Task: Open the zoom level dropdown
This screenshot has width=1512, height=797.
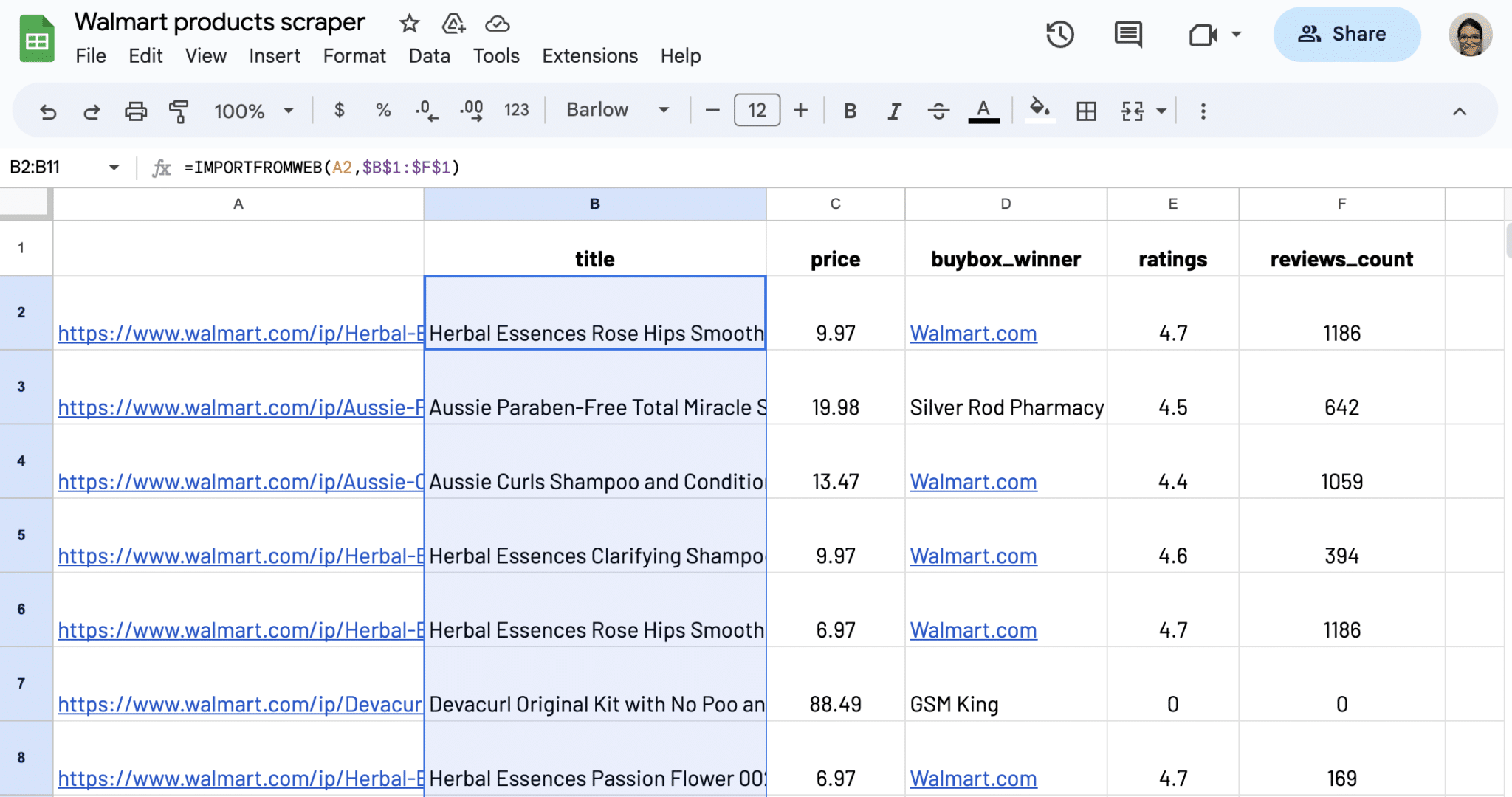Action: pyautogui.click(x=253, y=111)
